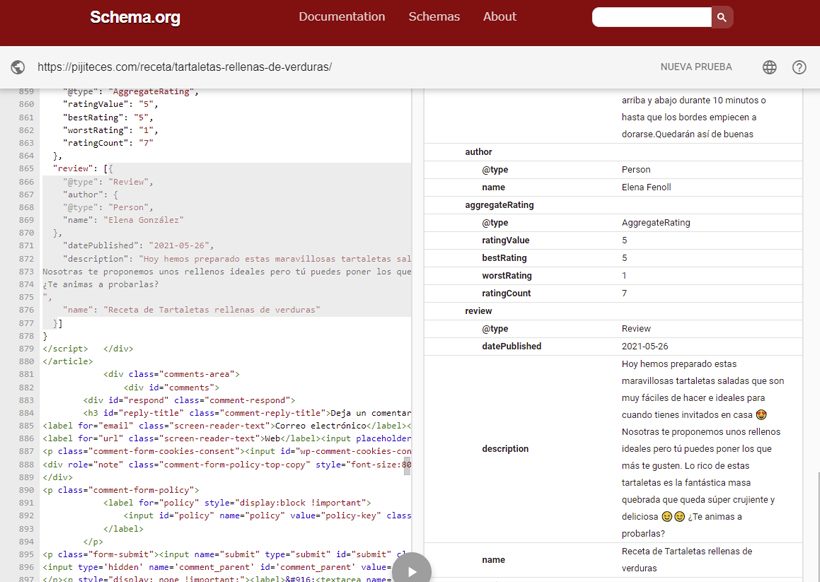Click the "datePublished": "2021-05-26" code line
Screen dimensions: 820x582
click(138, 245)
